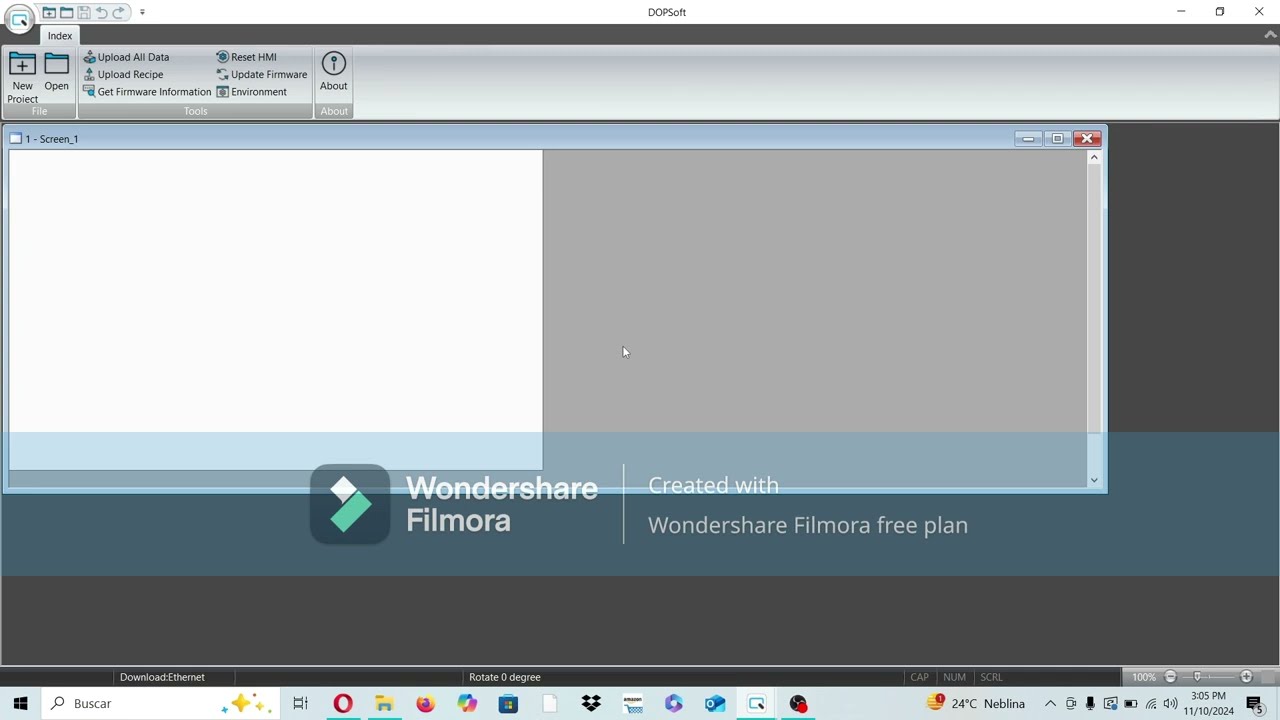The width and height of the screenshot is (1280, 720).
Task: Click the 100% zoom level readout
Action: [x=1144, y=677]
